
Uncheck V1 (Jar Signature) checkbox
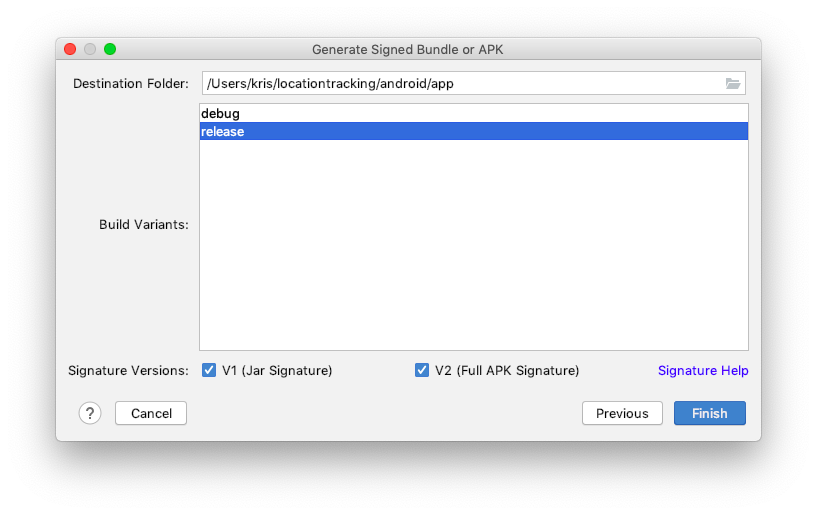pyautogui.click(x=209, y=370)
